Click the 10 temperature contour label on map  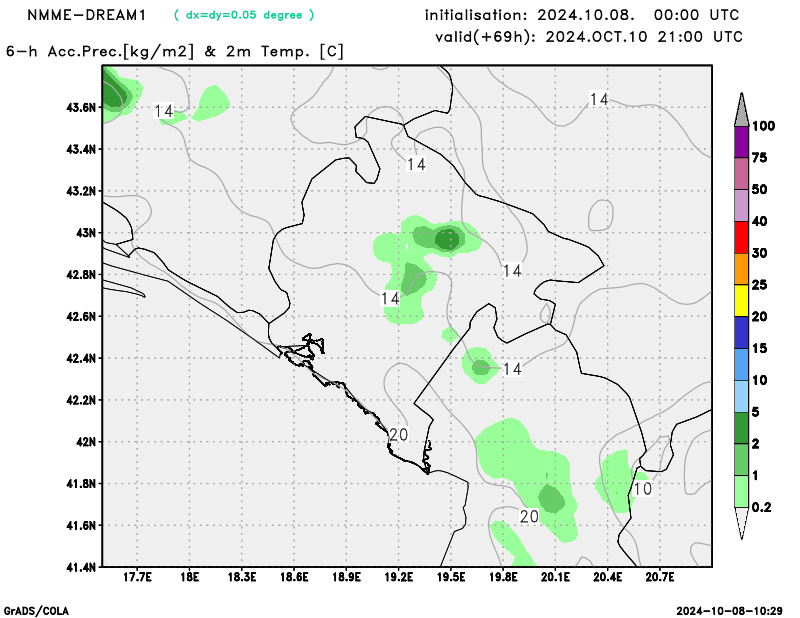pyautogui.click(x=642, y=489)
